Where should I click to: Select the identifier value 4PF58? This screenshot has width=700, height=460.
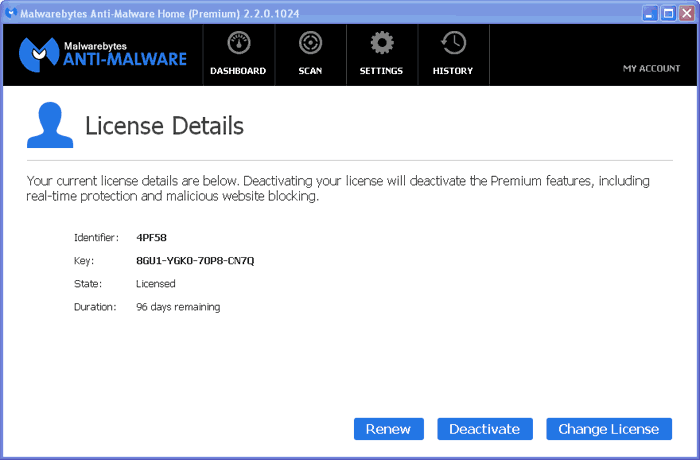click(x=151, y=238)
